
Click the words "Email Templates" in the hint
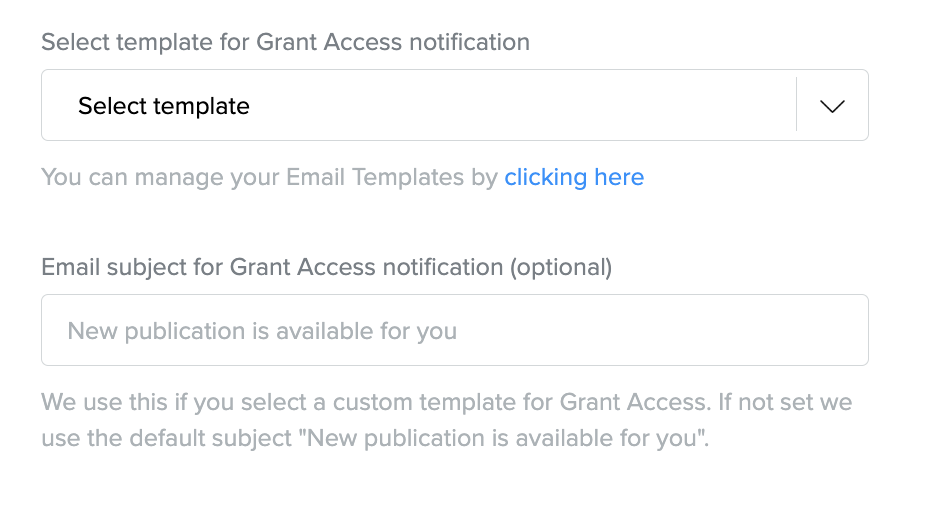coord(377,177)
